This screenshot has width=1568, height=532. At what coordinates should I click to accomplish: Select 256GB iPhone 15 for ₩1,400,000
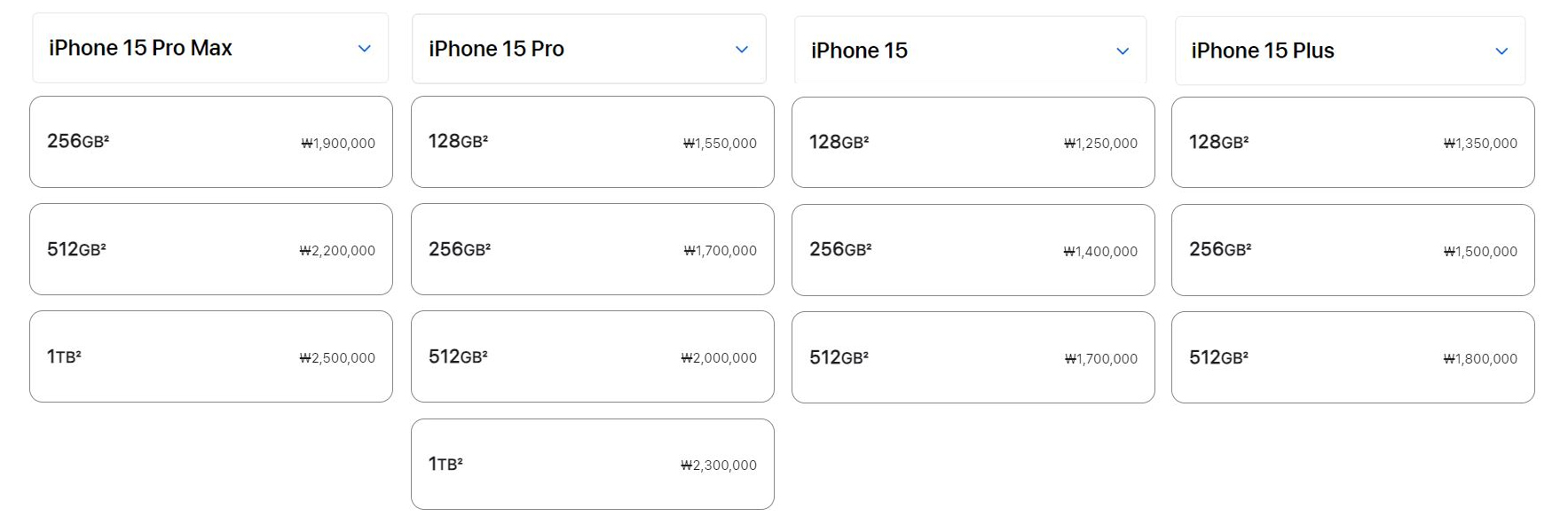click(973, 250)
